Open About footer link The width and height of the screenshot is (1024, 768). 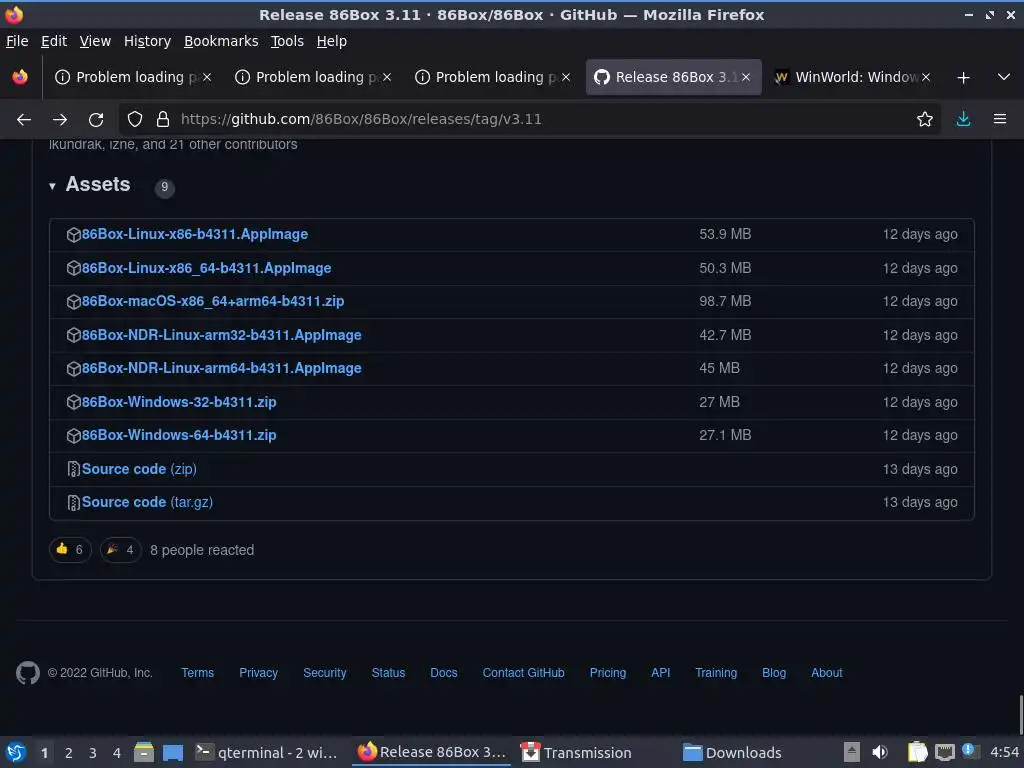click(x=826, y=673)
